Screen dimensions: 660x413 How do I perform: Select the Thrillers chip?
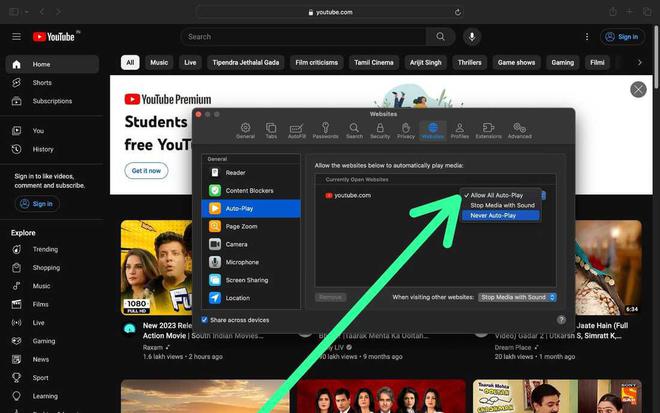point(469,62)
